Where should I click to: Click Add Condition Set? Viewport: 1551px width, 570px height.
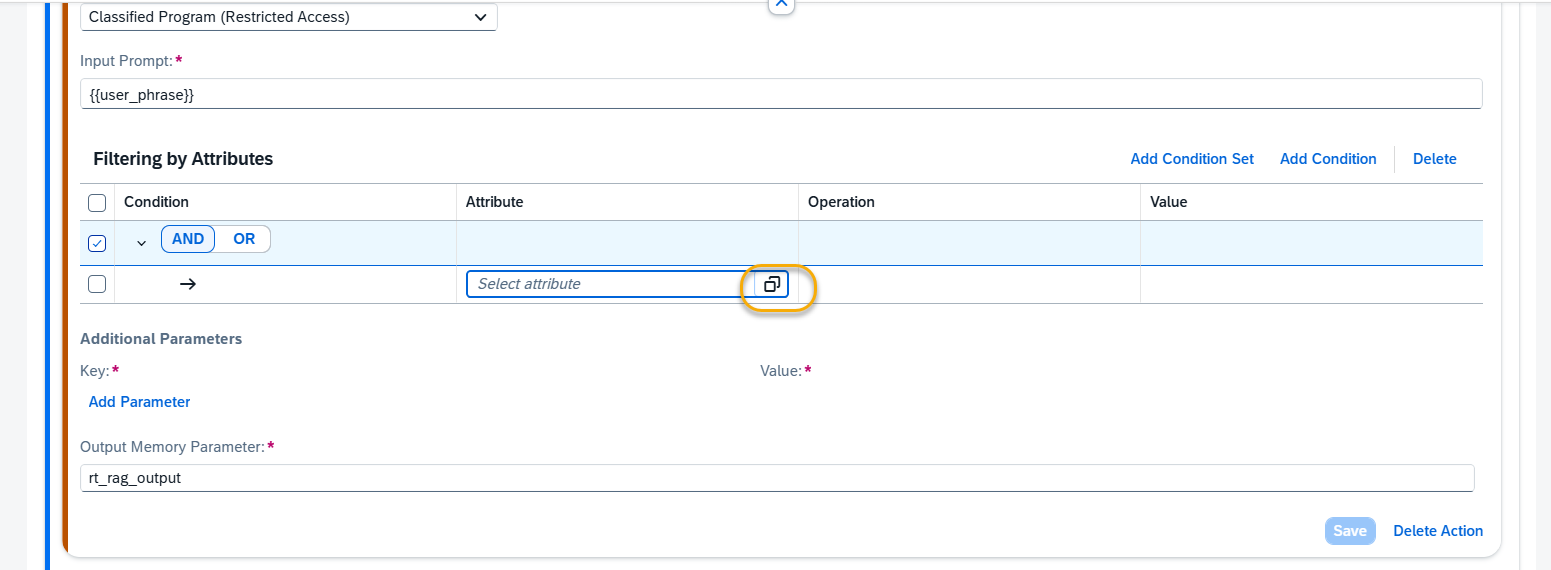pyautogui.click(x=1192, y=159)
